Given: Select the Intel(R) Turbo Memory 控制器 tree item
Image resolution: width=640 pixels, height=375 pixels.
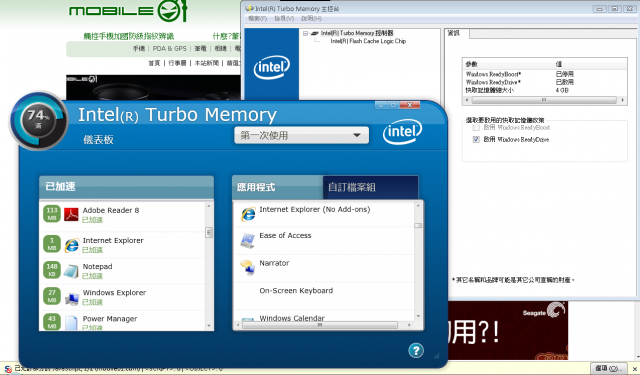Looking at the screenshot, I should pos(357,33).
